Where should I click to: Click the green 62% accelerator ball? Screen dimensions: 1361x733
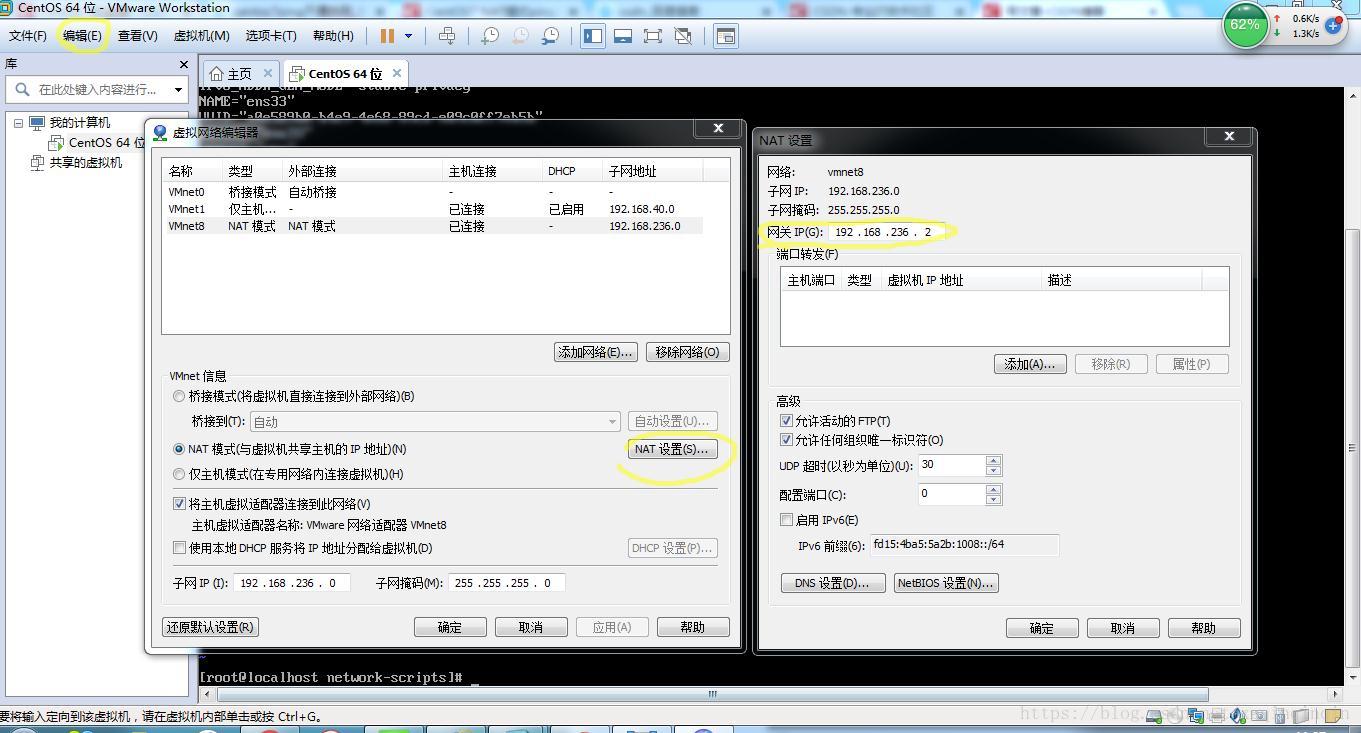point(1245,25)
